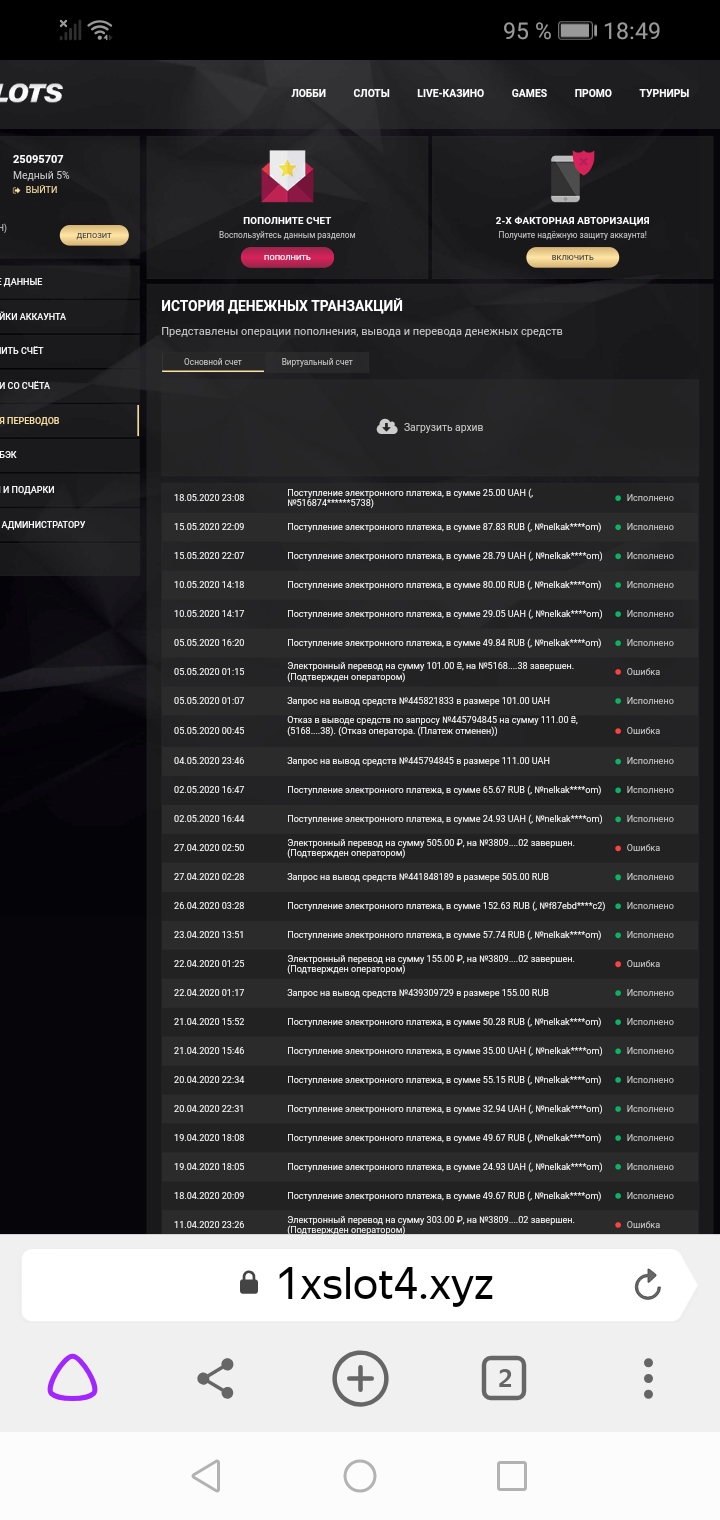The width and height of the screenshot is (720, 1520).
Task: Reload the page with refresh icon
Action: [648, 1284]
